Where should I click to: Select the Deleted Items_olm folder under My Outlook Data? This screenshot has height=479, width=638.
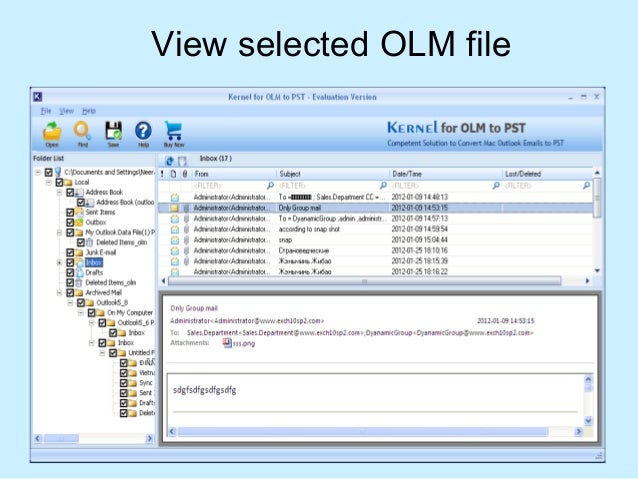click(x=121, y=243)
